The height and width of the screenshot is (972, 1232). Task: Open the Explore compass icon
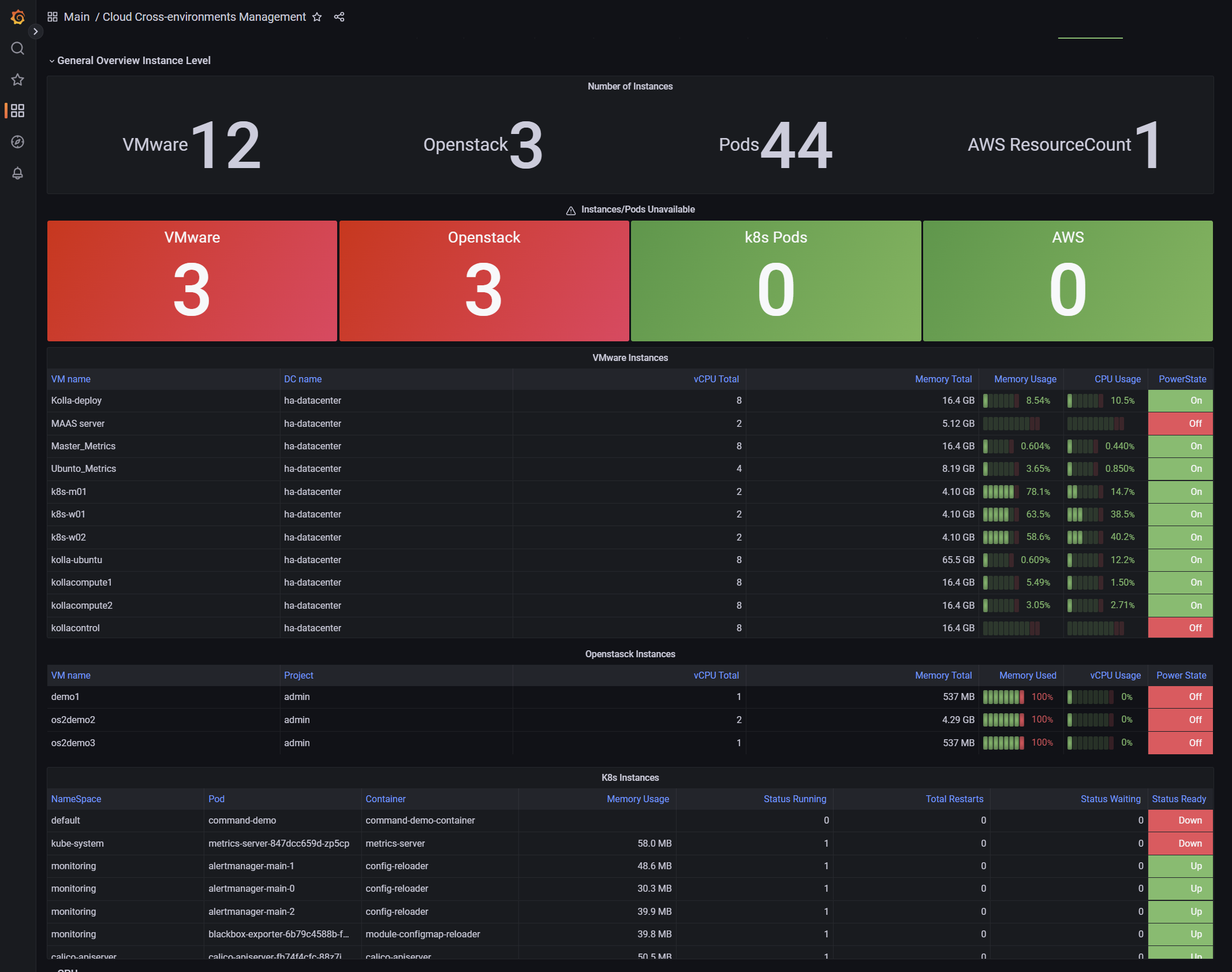[18, 142]
